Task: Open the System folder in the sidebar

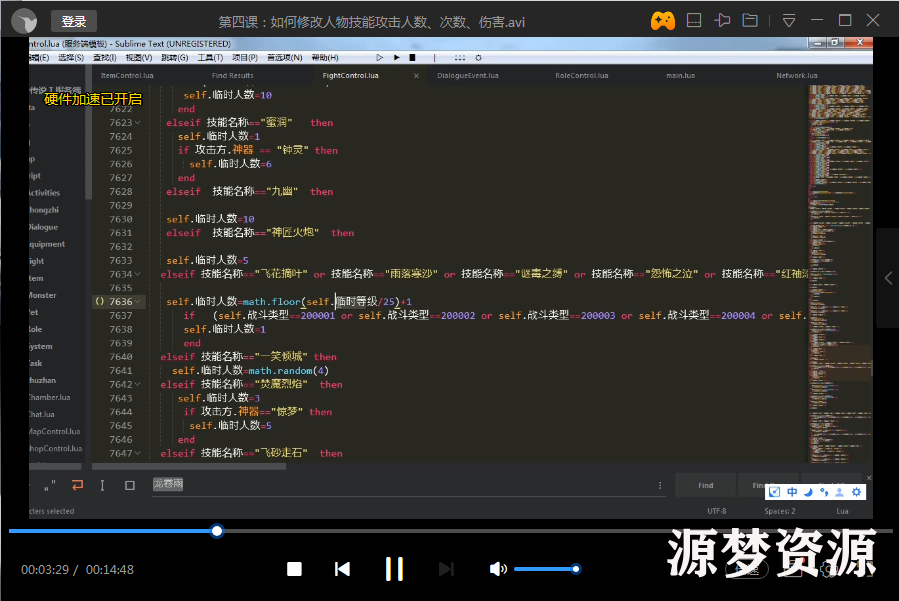Action: pos(41,346)
